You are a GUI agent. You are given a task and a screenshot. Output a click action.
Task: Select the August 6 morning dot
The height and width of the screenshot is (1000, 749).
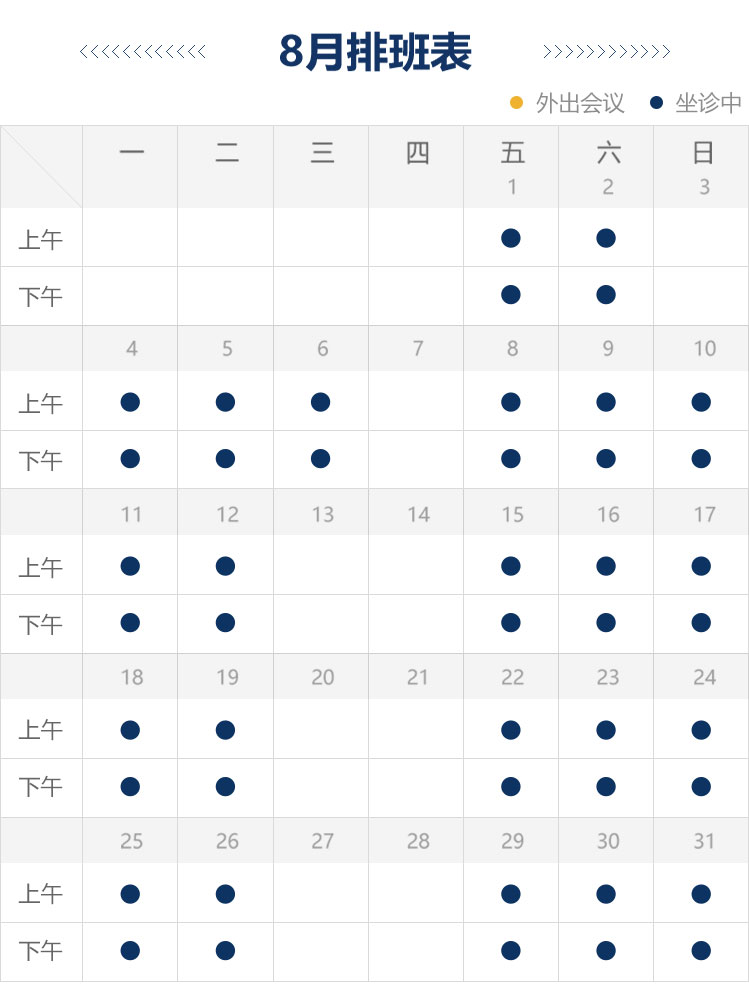[x=321, y=402]
